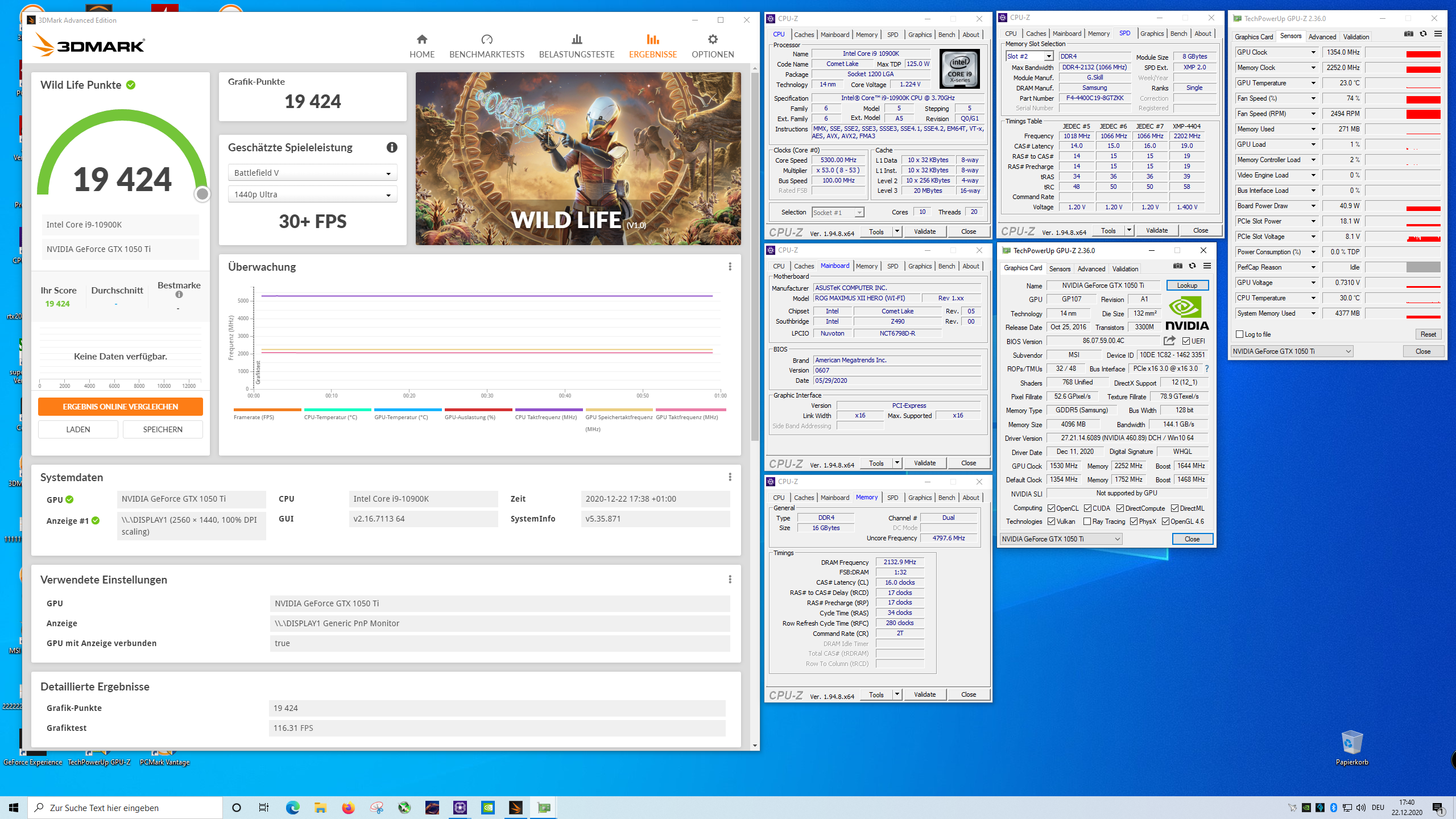Click the score gauge knob on Wild Life dial
This screenshot has width=1456, height=819.
pyautogui.click(x=202, y=195)
